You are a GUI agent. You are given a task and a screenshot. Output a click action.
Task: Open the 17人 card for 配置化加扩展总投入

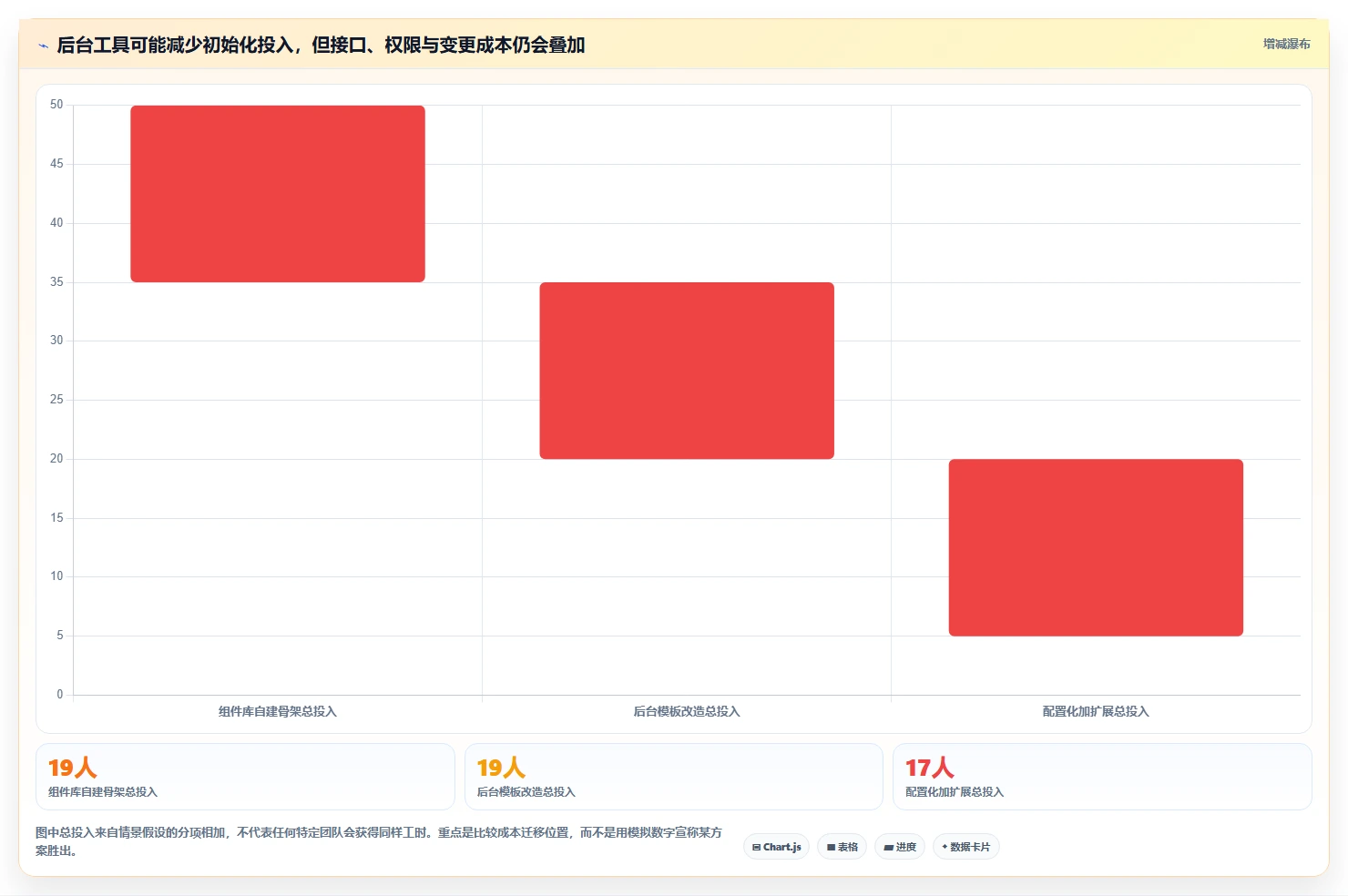point(1102,777)
